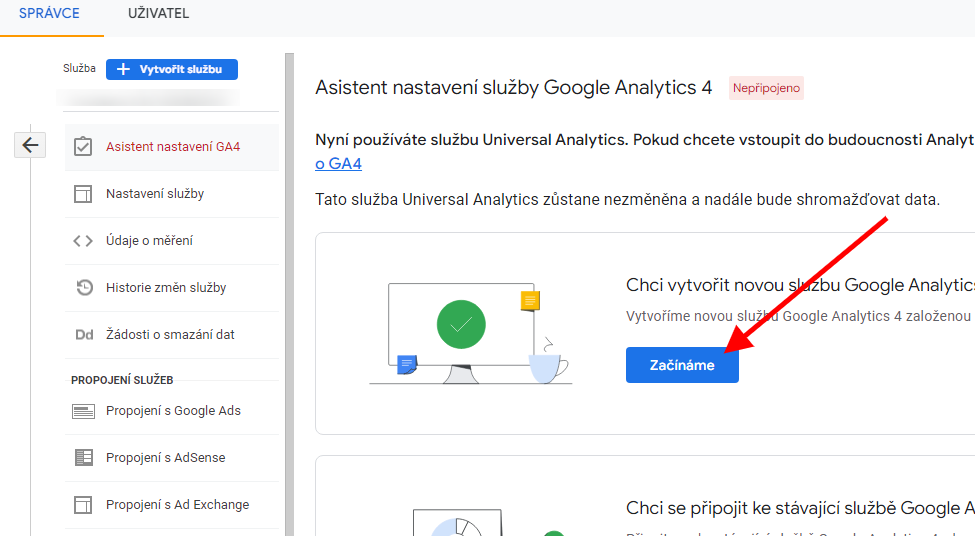975x536 pixels.
Task: Open the "o GA4" link
Action: 338,164
